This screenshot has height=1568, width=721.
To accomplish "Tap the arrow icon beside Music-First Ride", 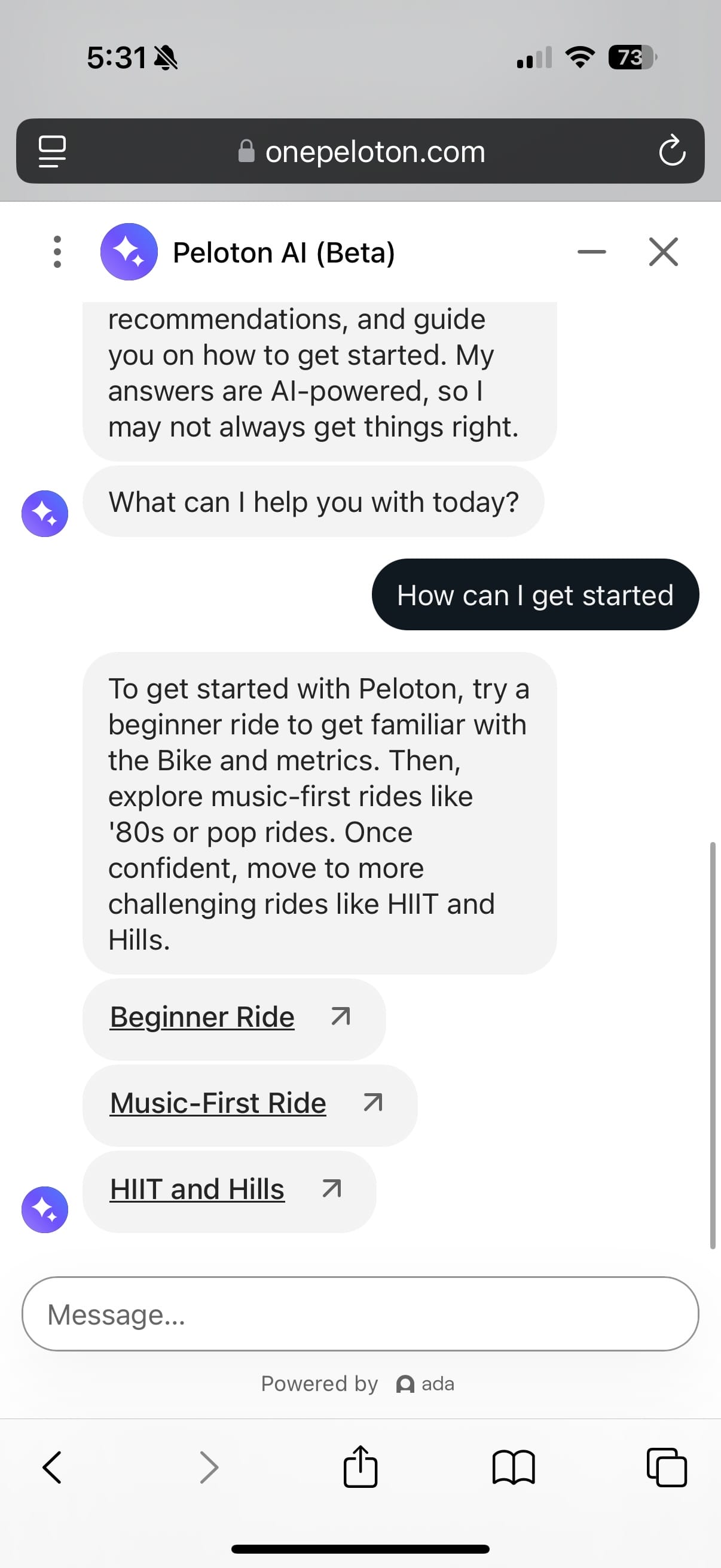I will tap(372, 1103).
